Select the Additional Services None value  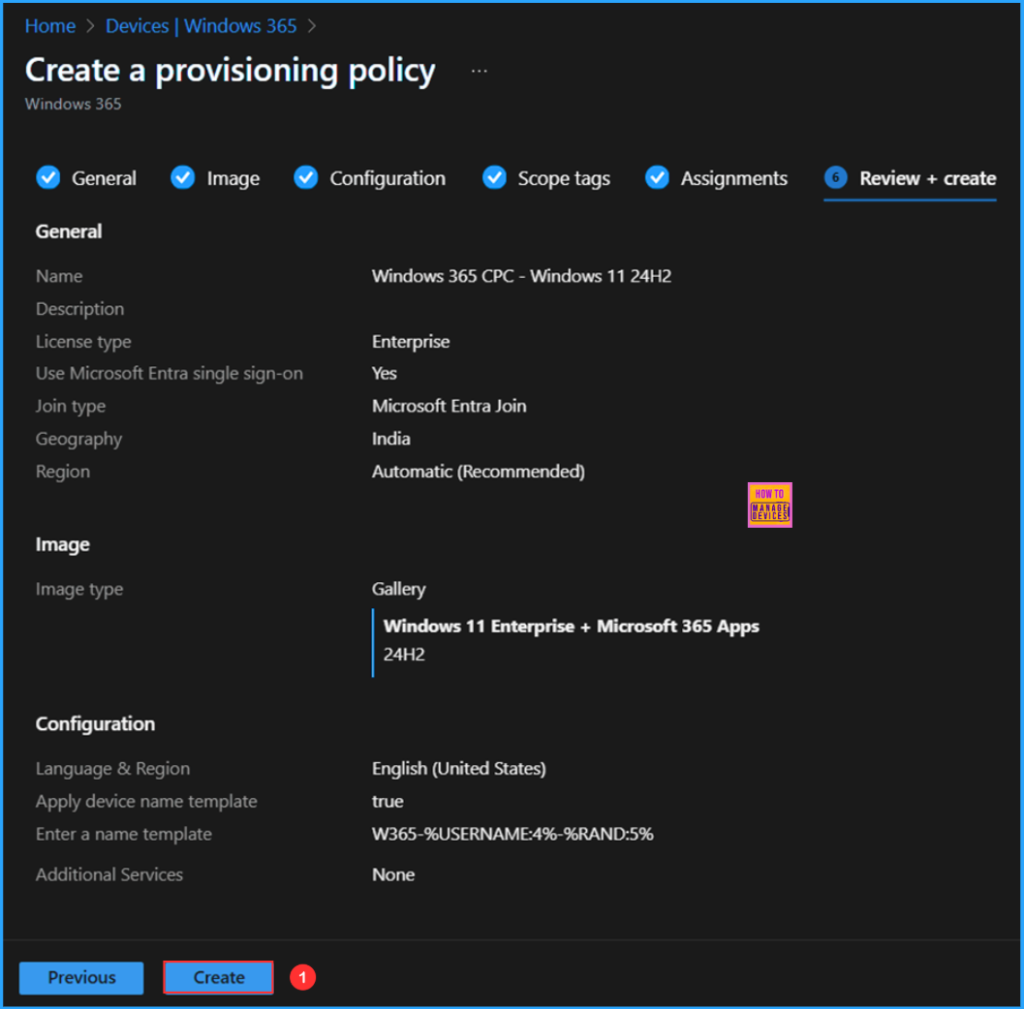[x=393, y=874]
